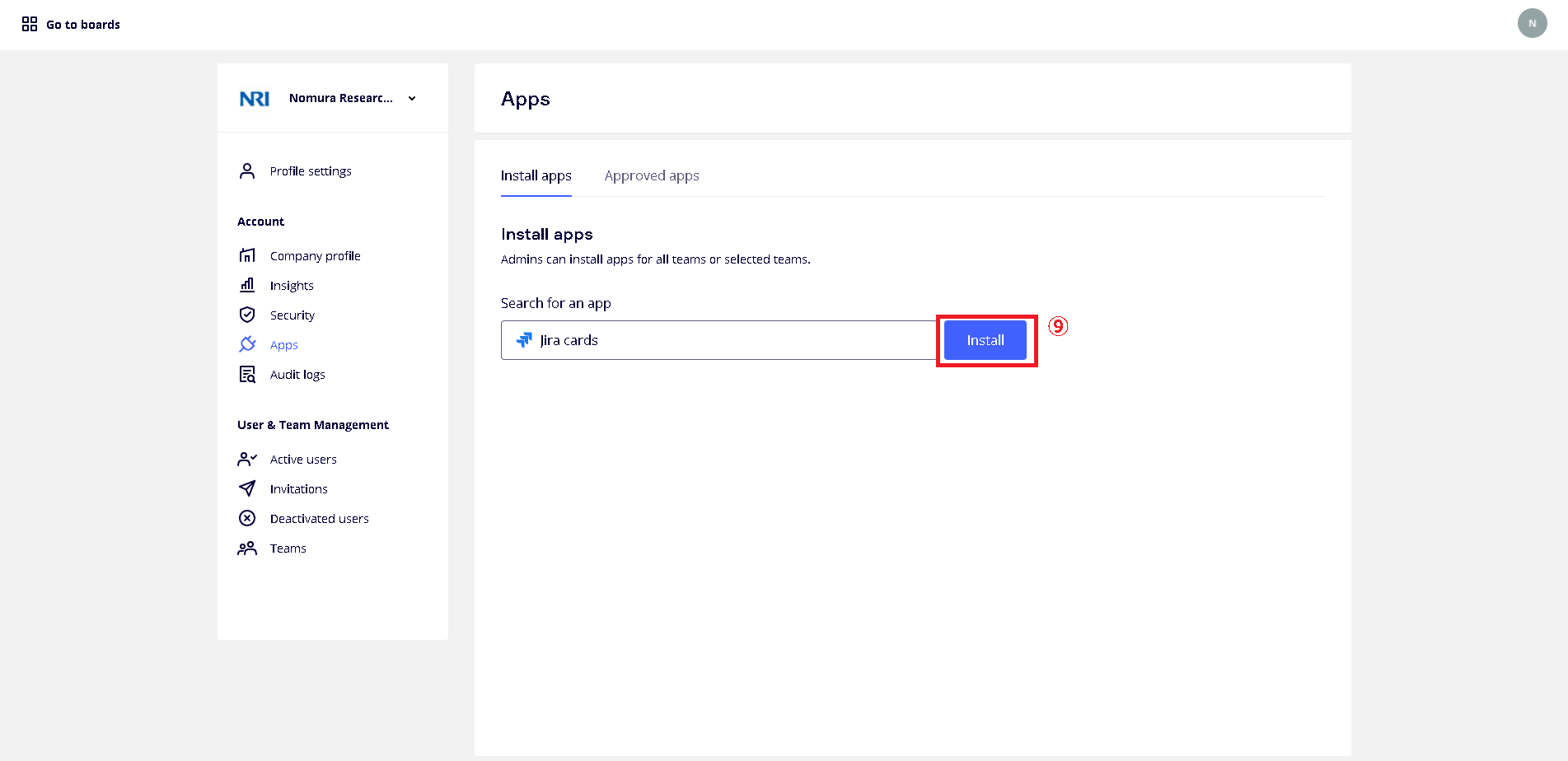
Task: Click the Company profile building icon
Action: (247, 255)
